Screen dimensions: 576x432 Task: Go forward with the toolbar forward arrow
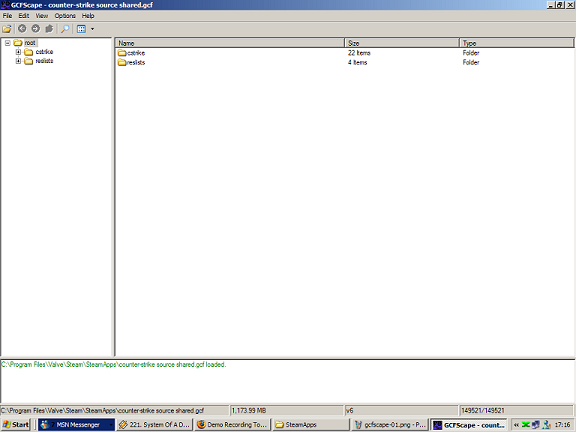tap(36, 29)
